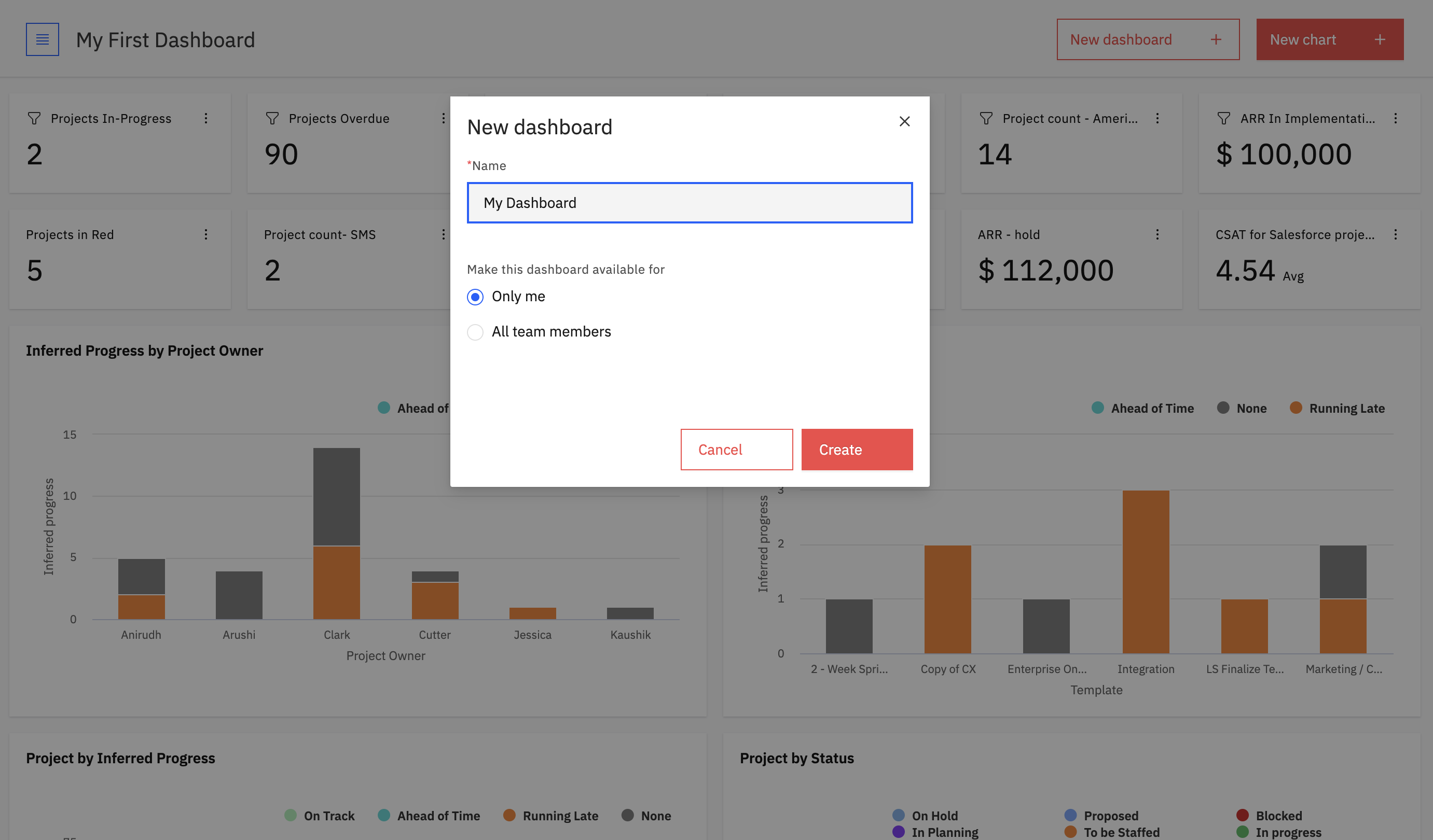Viewport: 1433px width, 840px height.
Task: Open kebab menu on Projects In-Progress card
Action: coord(206,118)
